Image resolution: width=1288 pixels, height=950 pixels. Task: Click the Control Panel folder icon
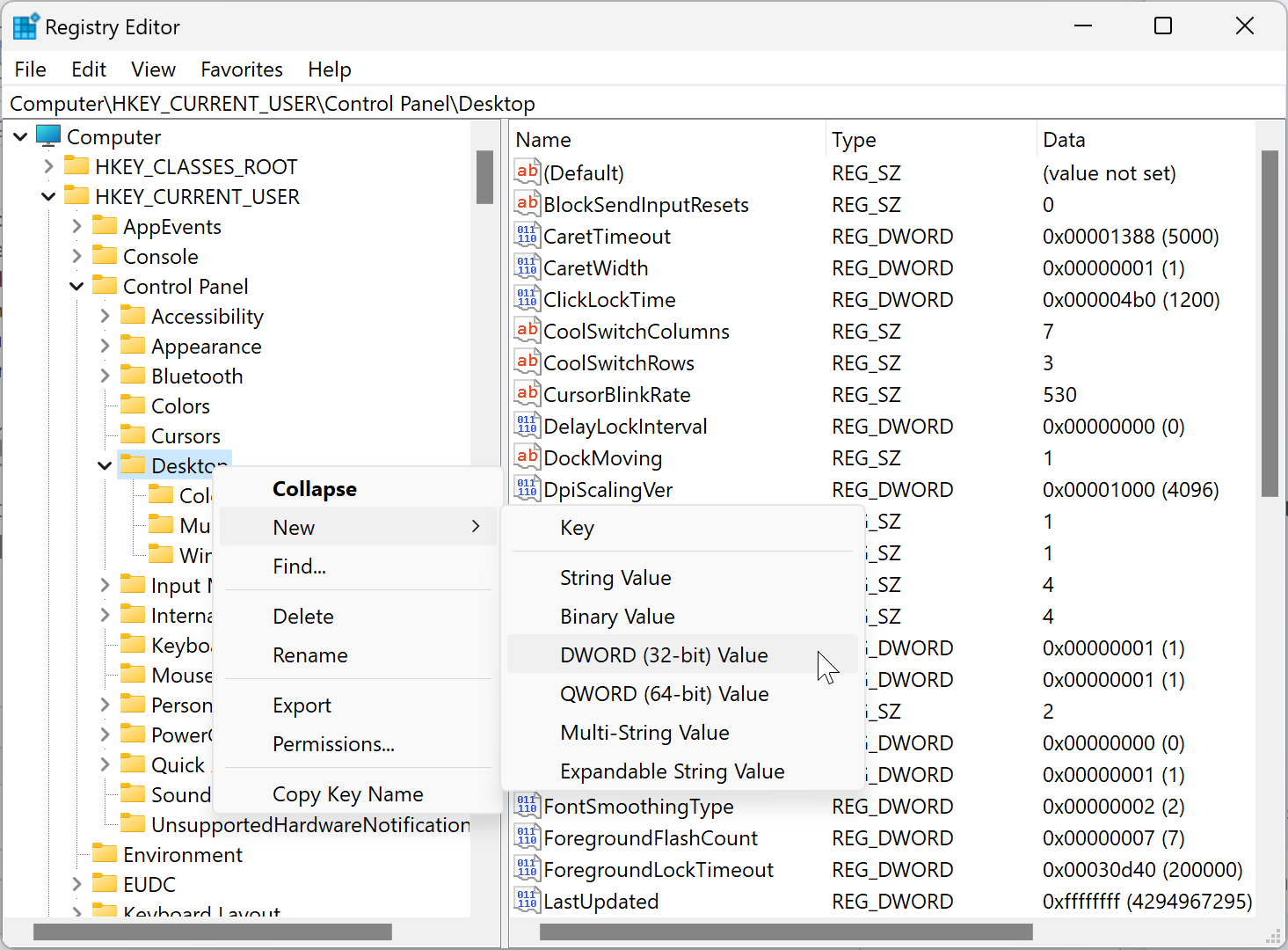[x=105, y=286]
